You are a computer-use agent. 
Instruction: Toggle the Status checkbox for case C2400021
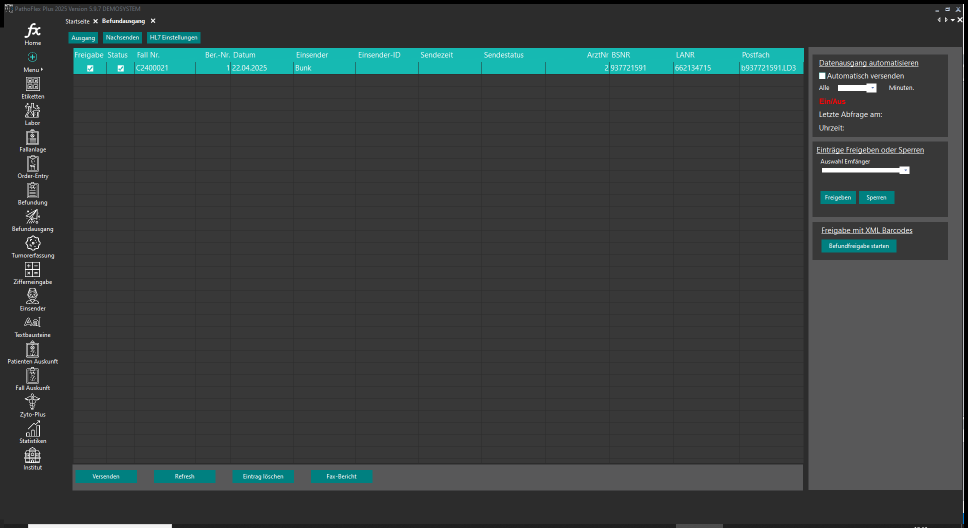[x=121, y=68]
